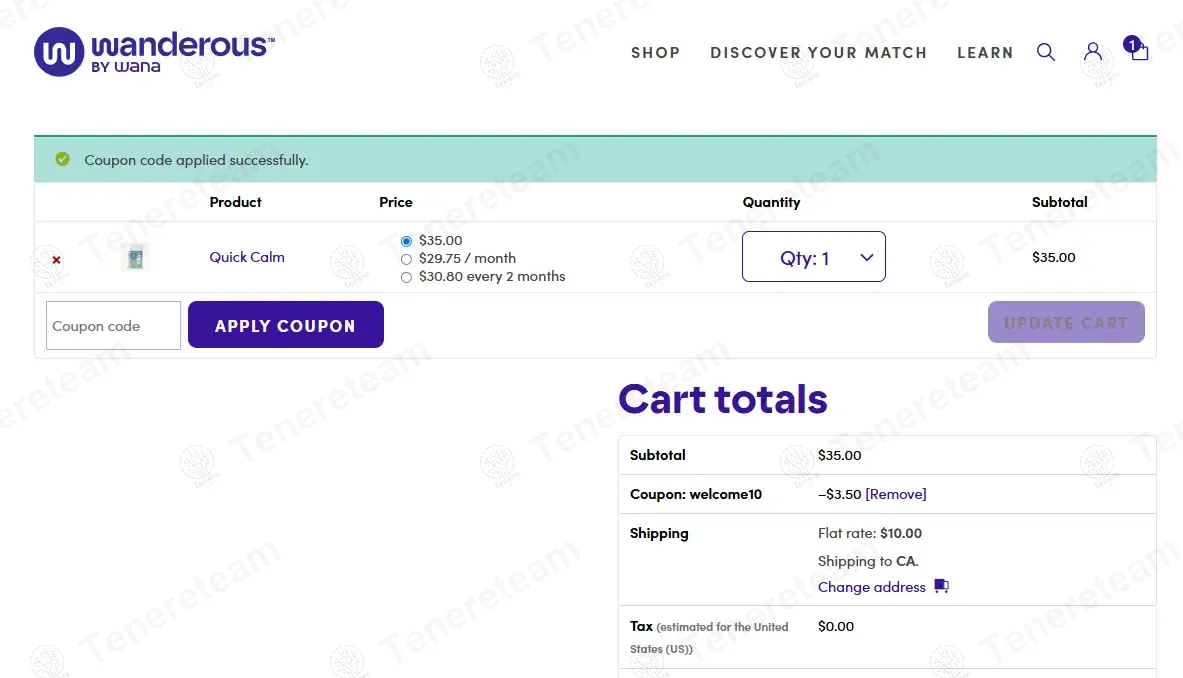Select the $29.75 / month option

406,259
